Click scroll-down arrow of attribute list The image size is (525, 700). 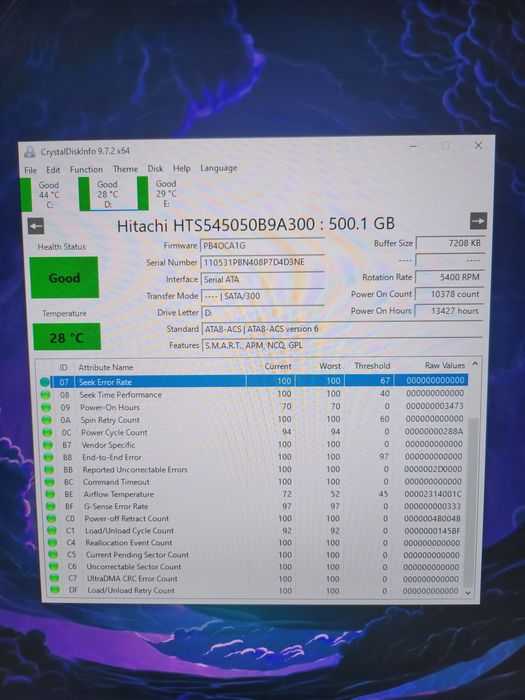click(x=468, y=592)
